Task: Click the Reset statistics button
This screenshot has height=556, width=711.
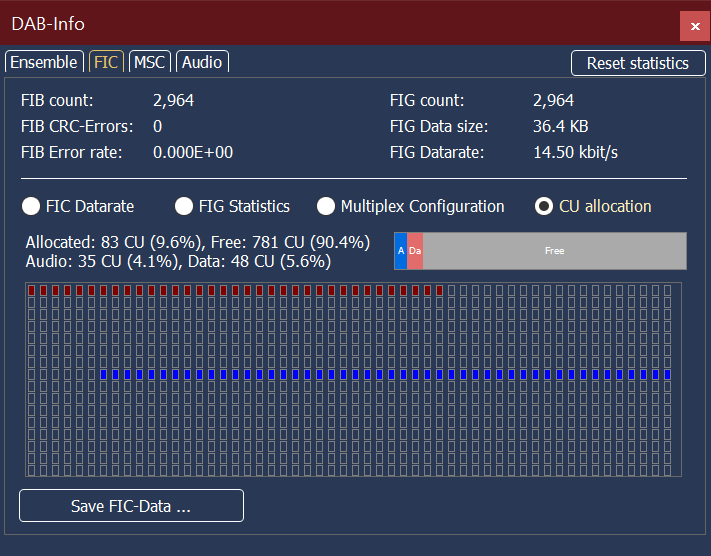Action: coord(637,63)
